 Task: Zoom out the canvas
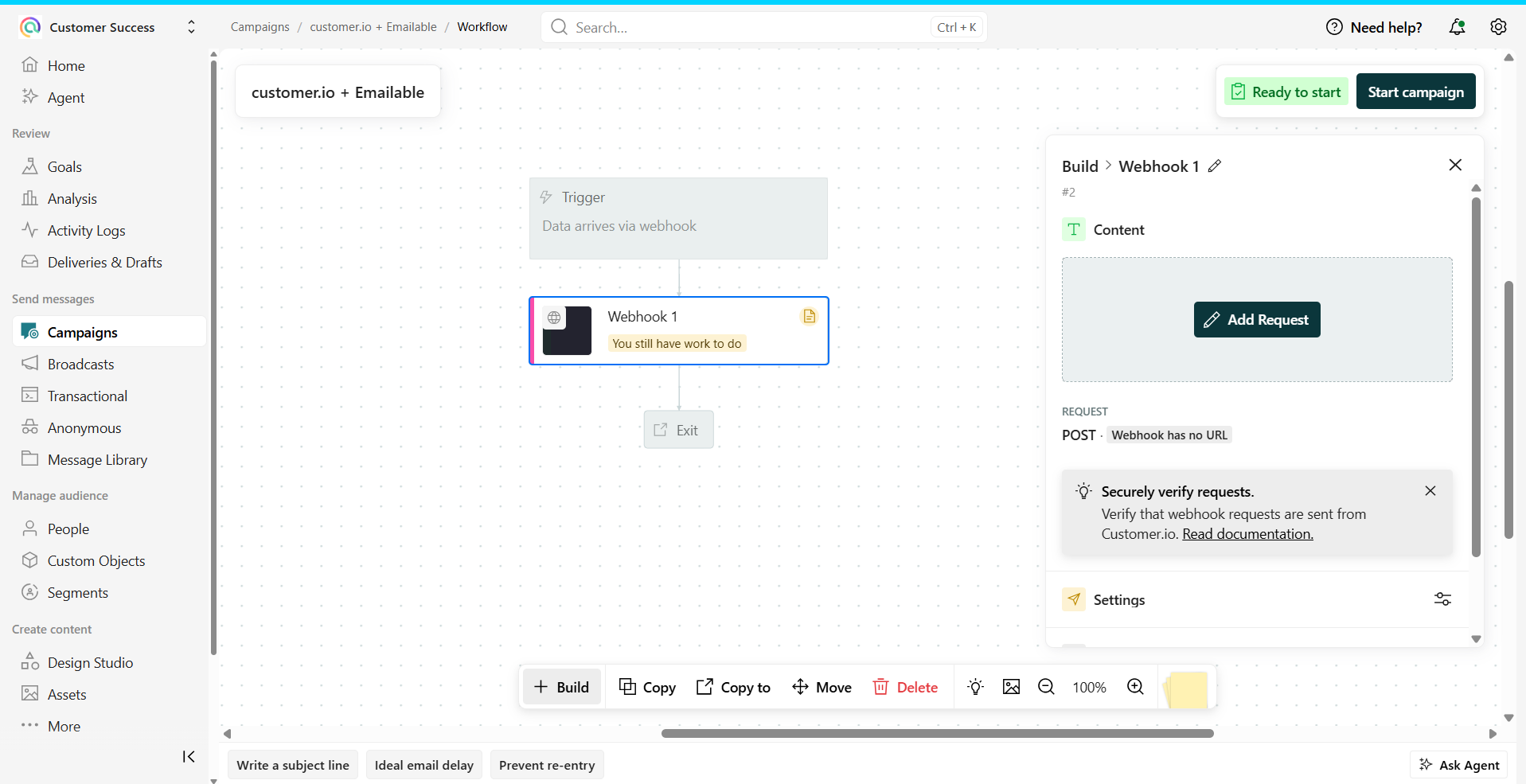(1046, 687)
